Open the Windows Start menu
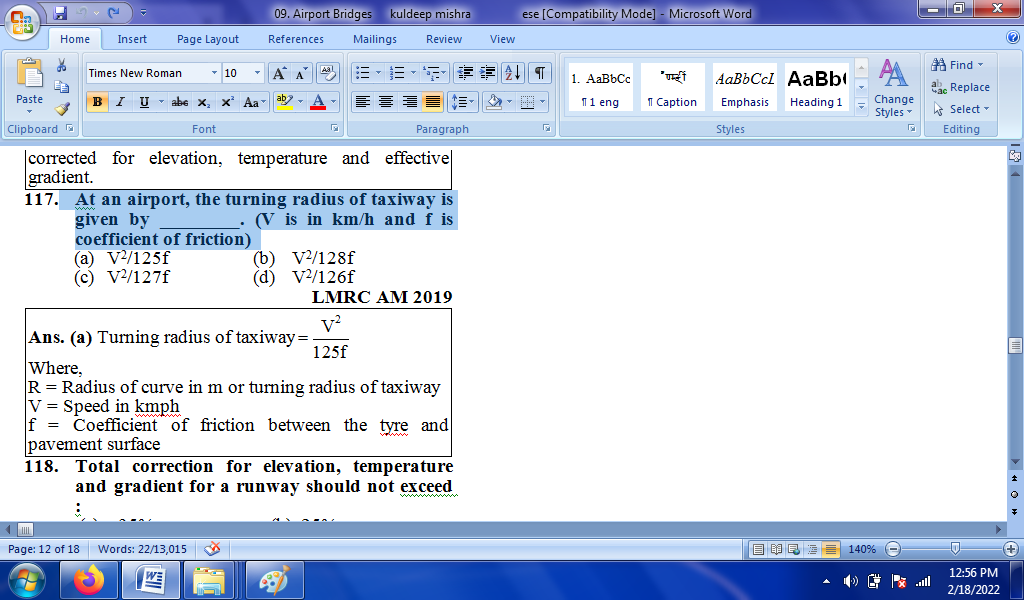Image resolution: width=1024 pixels, height=600 pixels. click(x=27, y=580)
